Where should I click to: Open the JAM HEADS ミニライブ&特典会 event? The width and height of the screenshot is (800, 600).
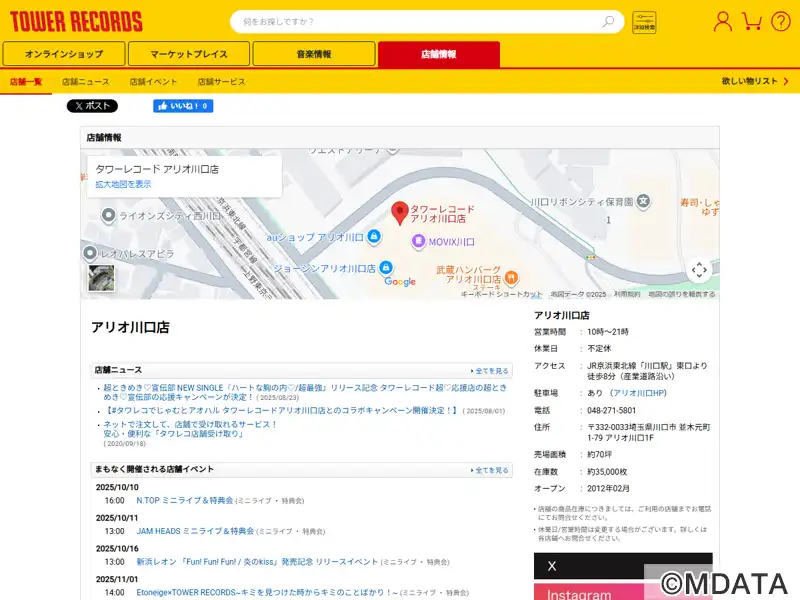click(195, 531)
